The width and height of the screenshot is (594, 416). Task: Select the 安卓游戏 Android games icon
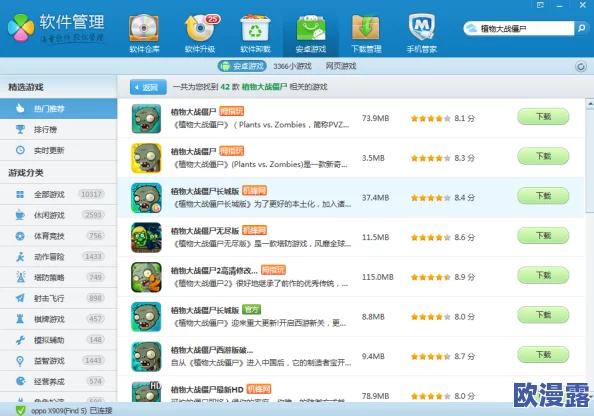point(311,33)
